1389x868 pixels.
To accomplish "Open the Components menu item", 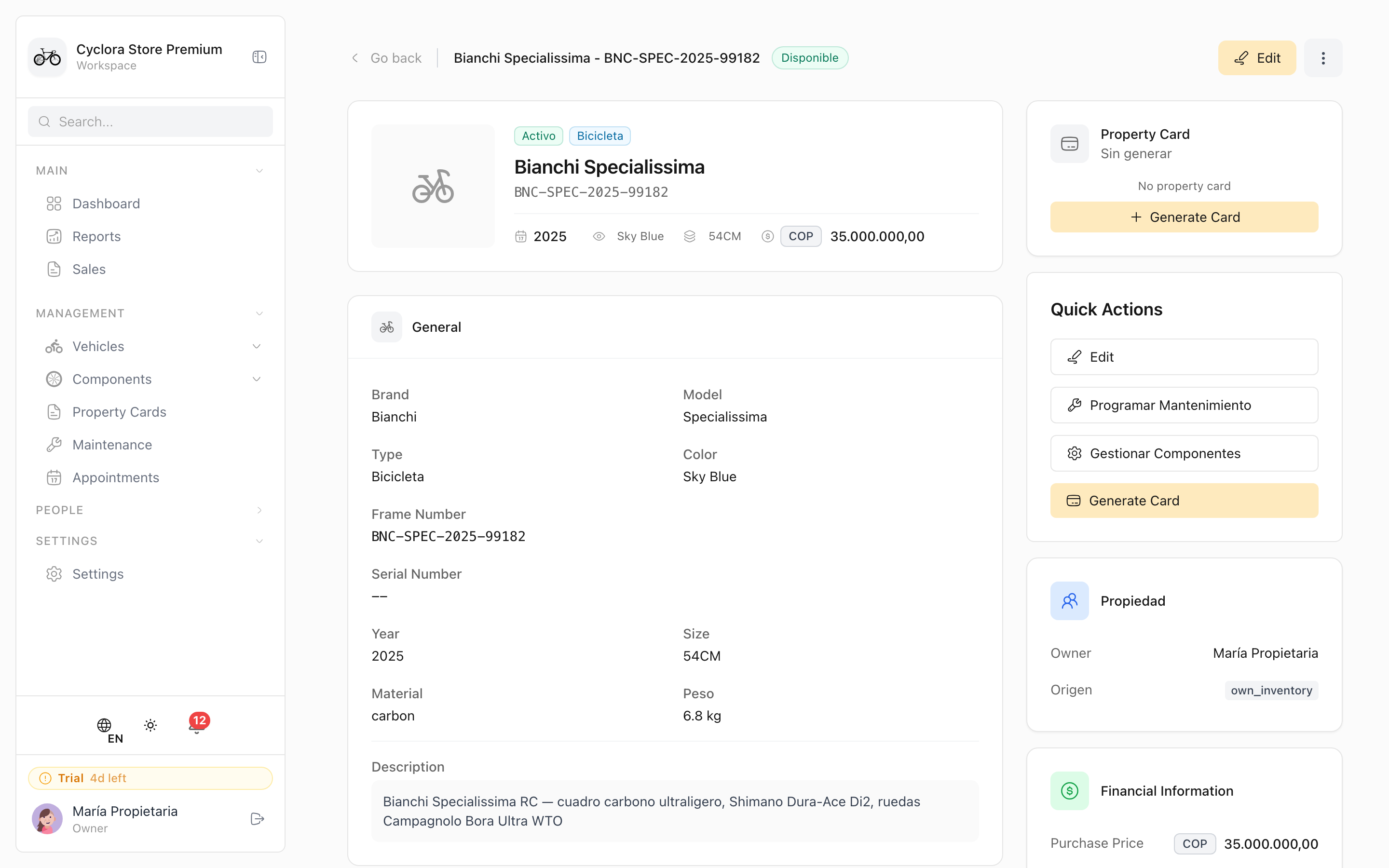I will coord(150,379).
